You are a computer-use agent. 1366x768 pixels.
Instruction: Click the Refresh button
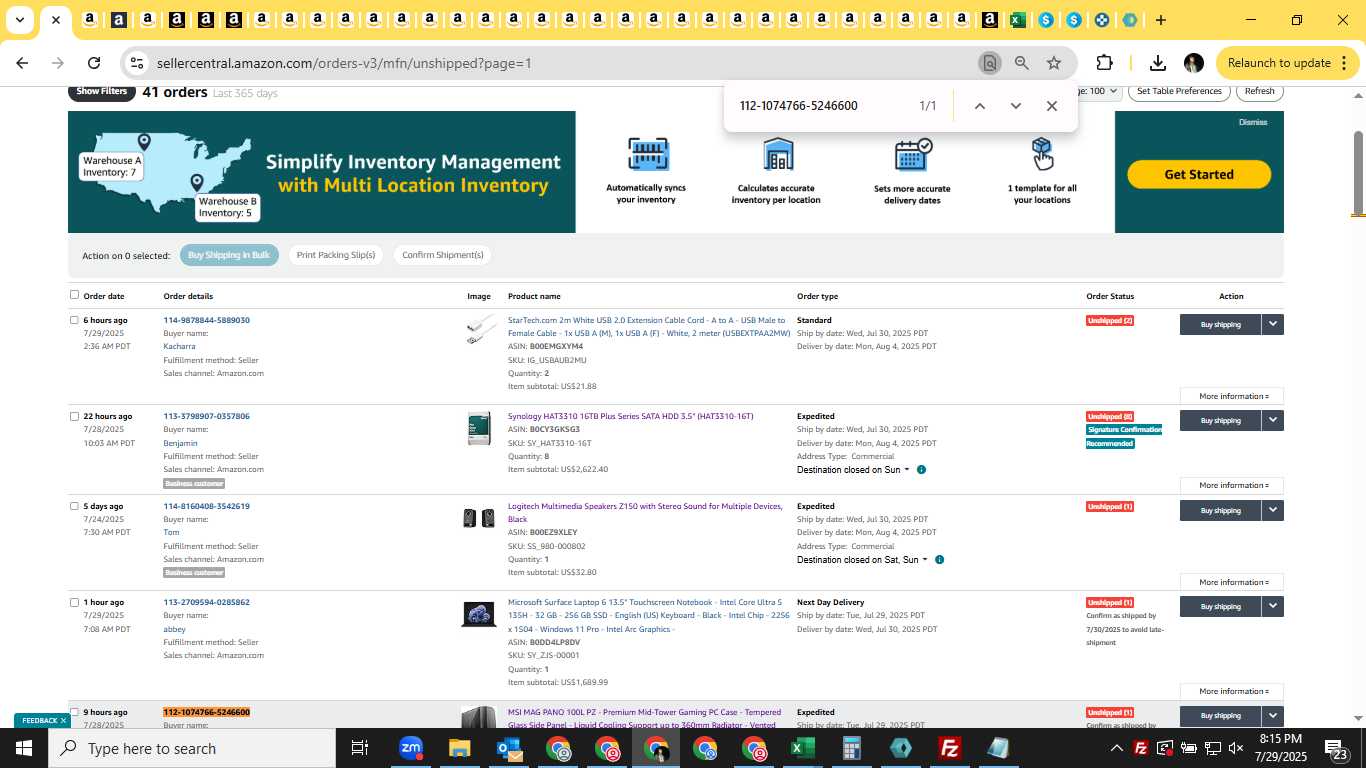tap(1259, 91)
